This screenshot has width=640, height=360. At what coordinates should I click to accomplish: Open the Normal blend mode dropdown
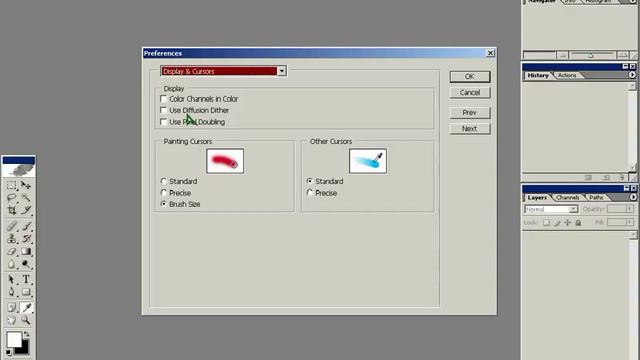click(x=551, y=209)
